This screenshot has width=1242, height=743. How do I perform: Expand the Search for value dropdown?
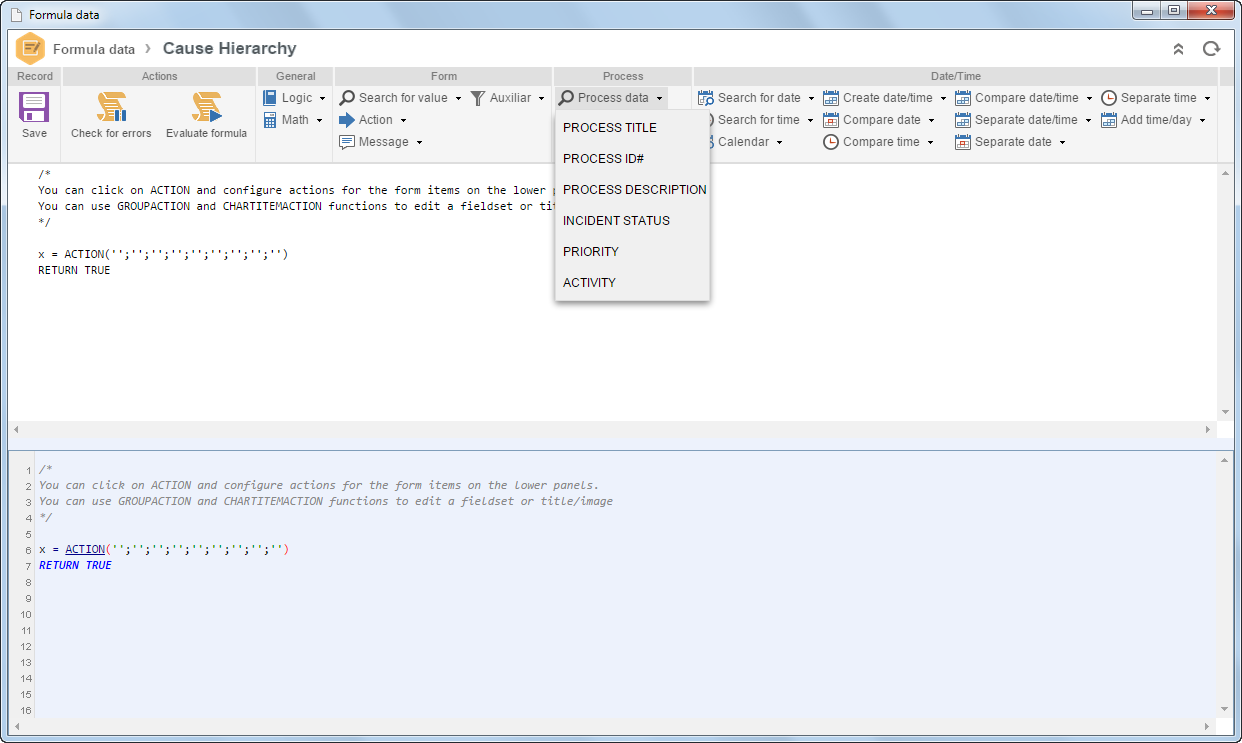(458, 99)
